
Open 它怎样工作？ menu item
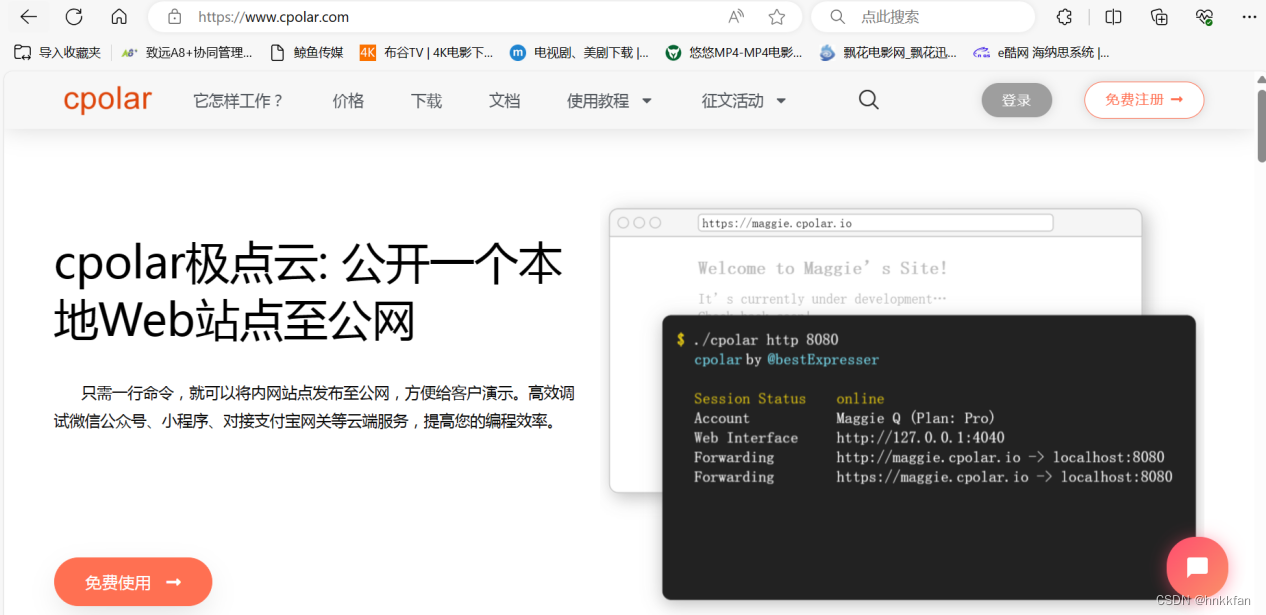239,101
